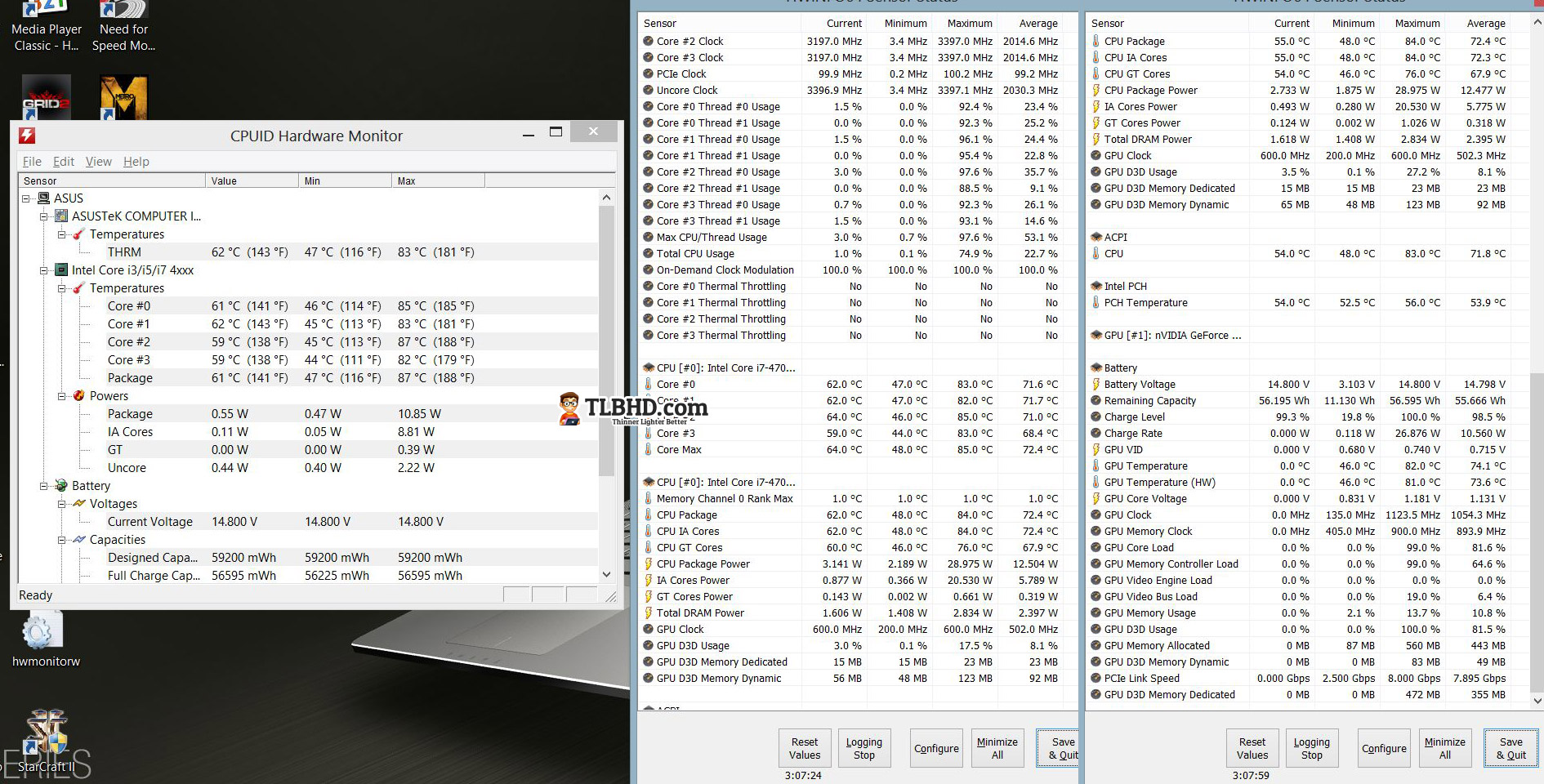Collapse the Capacities tree node
1544x784 pixels.
point(62,540)
